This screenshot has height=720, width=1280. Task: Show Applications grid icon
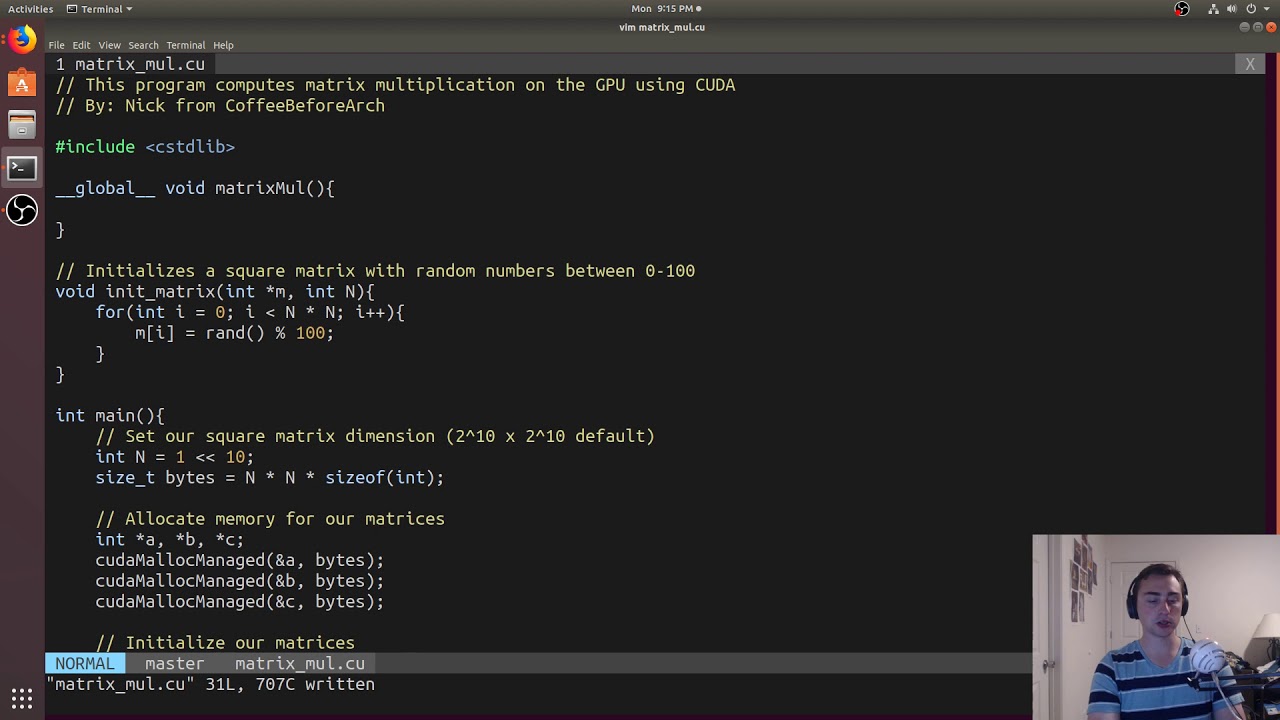pos(22,697)
